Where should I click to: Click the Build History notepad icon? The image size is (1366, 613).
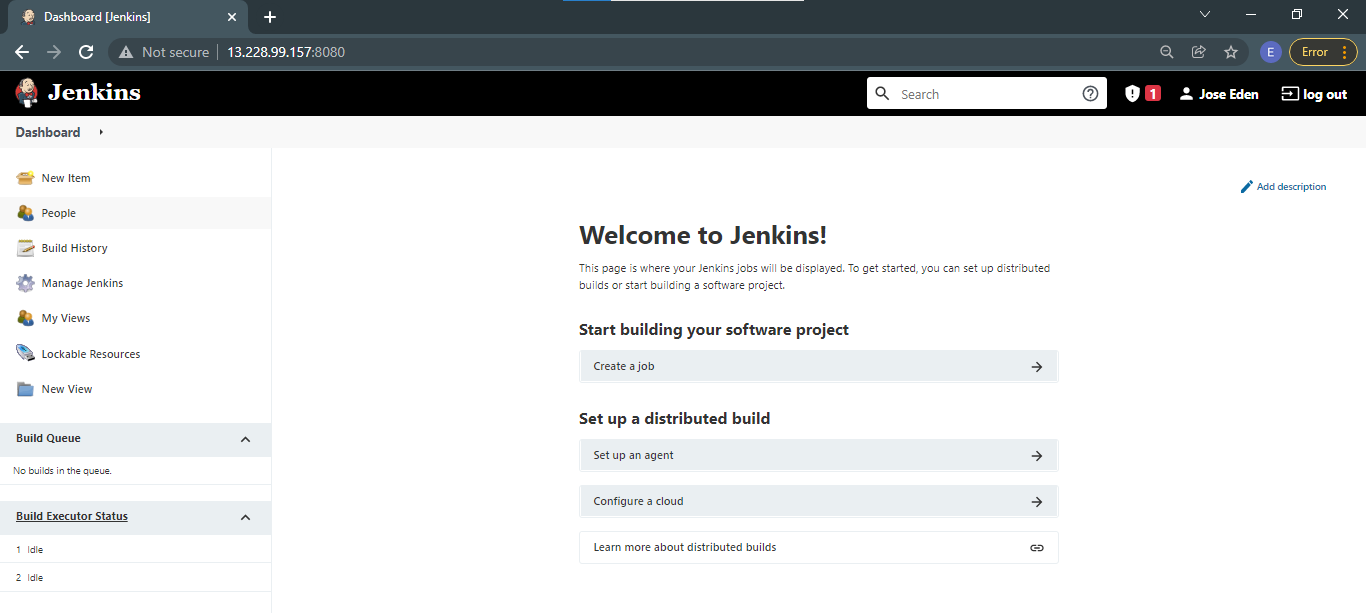pos(25,248)
